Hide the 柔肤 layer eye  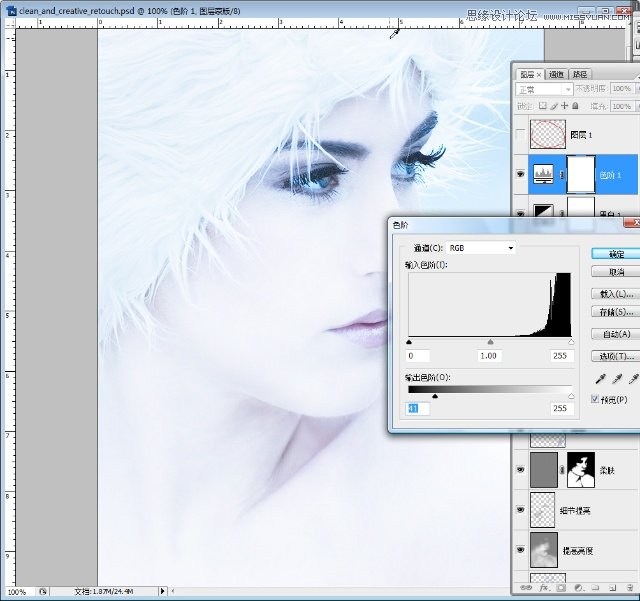[x=520, y=470]
